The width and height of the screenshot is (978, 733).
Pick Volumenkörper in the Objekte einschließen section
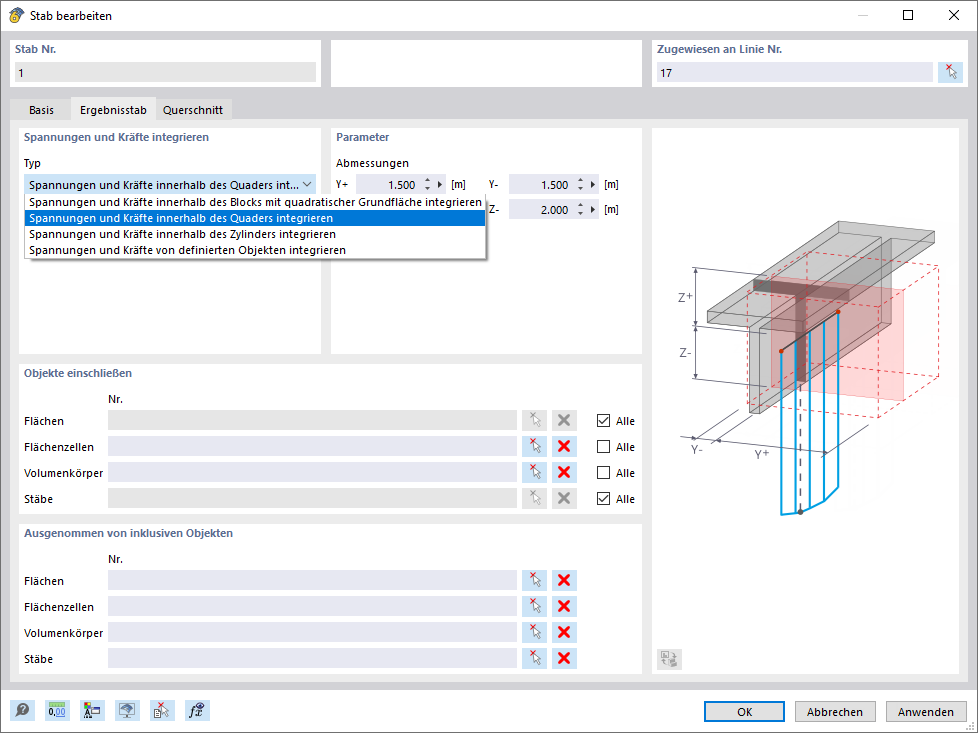535,472
